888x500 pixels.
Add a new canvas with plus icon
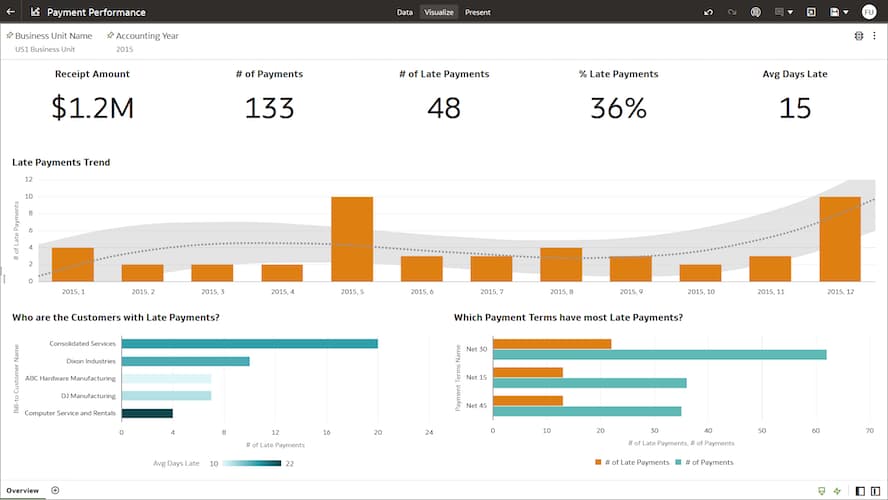point(55,490)
